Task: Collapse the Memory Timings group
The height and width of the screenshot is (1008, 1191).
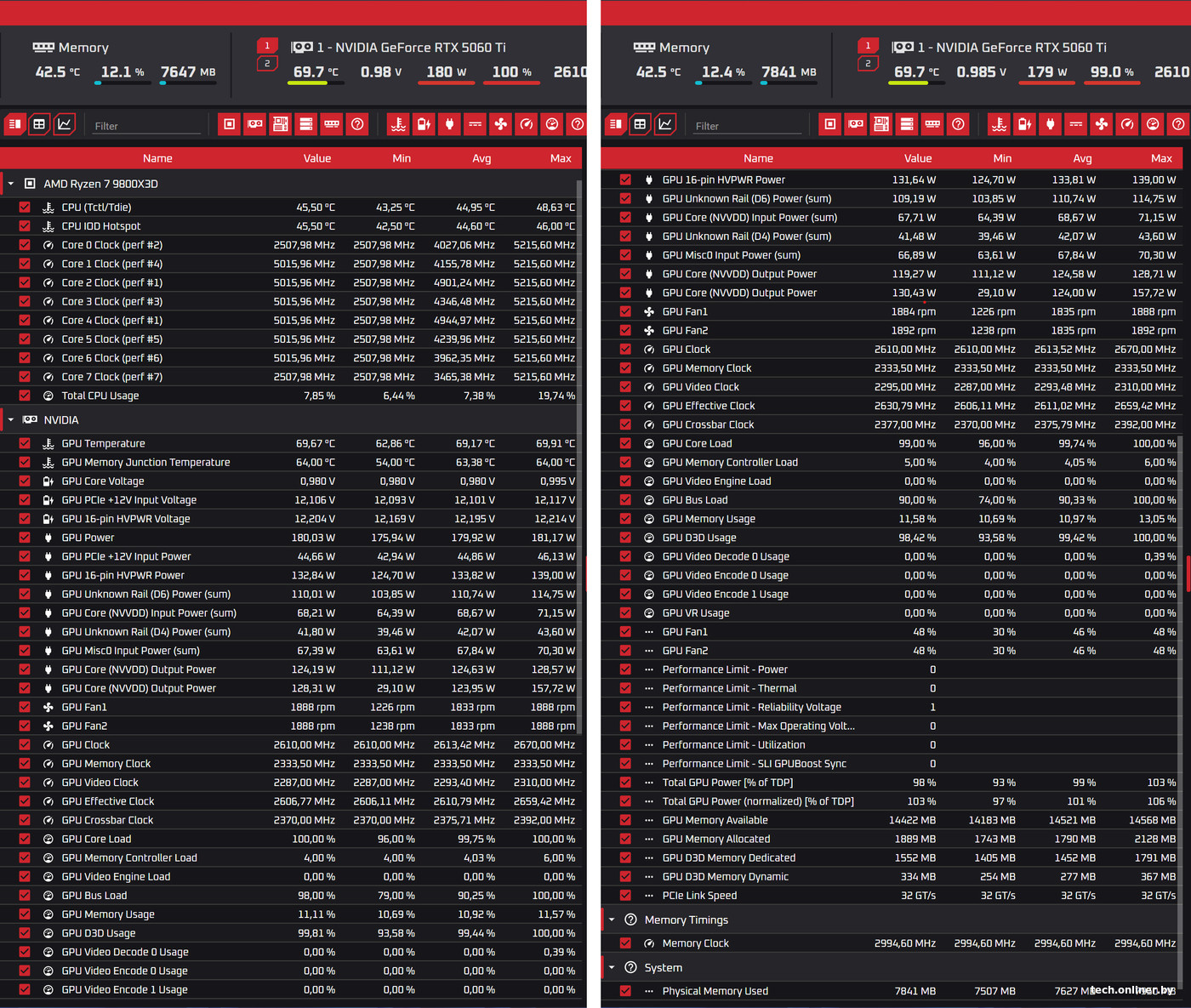Action: (x=612, y=920)
